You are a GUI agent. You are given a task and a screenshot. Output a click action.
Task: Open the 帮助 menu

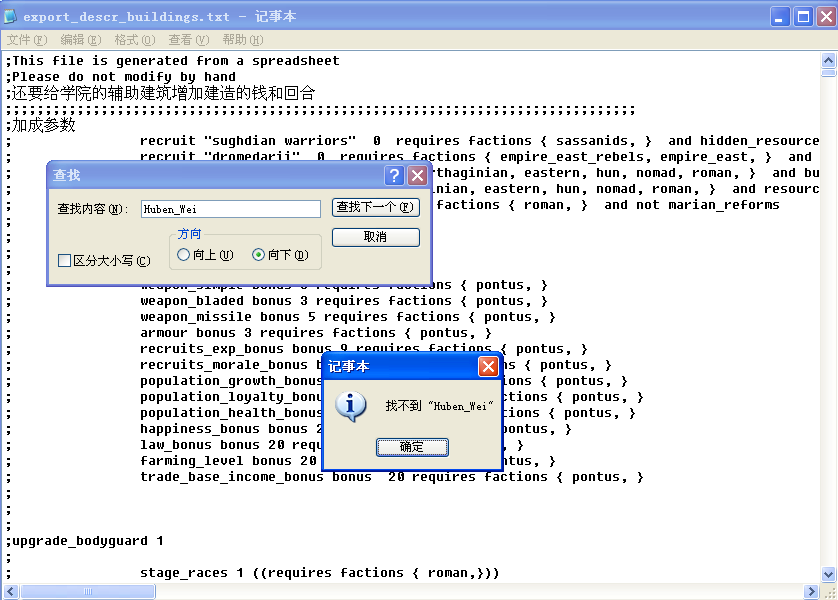tap(242, 40)
